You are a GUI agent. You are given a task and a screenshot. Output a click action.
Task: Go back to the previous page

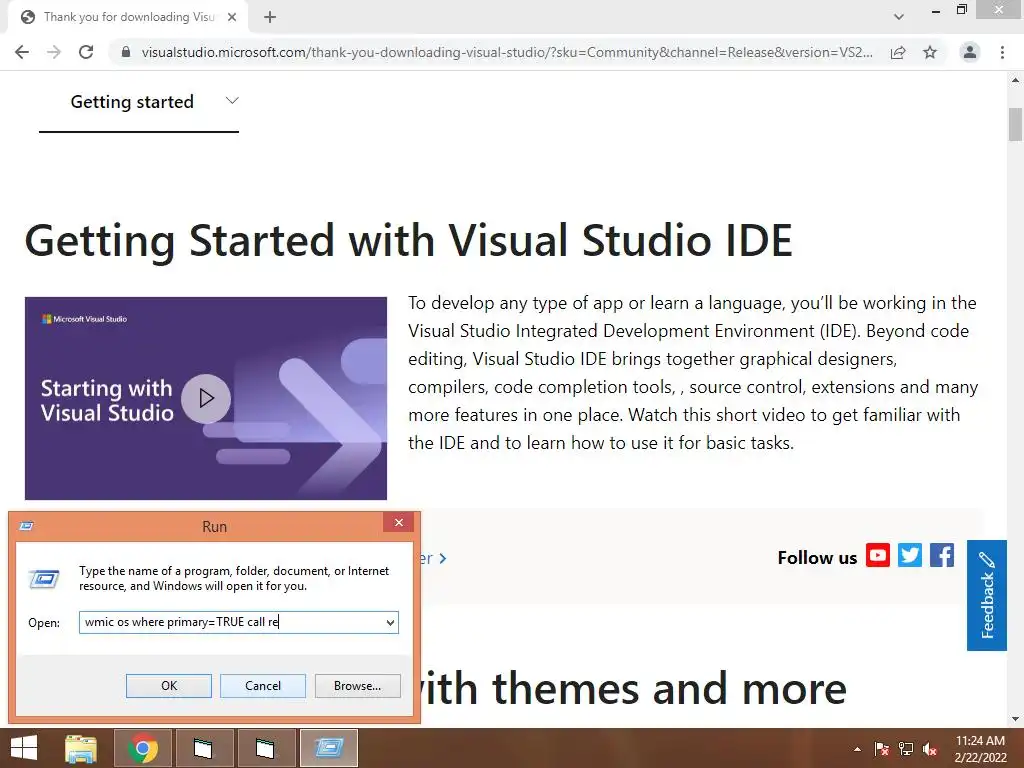(22, 52)
